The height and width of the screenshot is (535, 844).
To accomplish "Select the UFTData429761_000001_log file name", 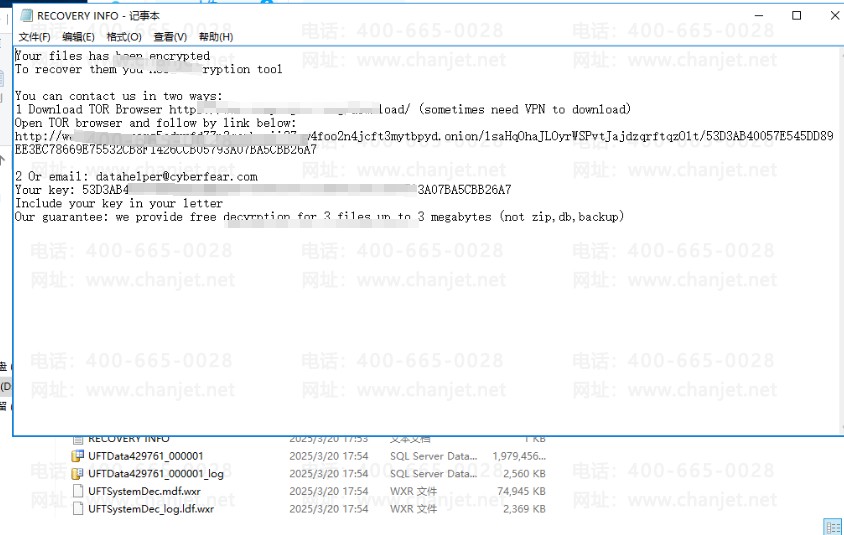I will coord(155,473).
